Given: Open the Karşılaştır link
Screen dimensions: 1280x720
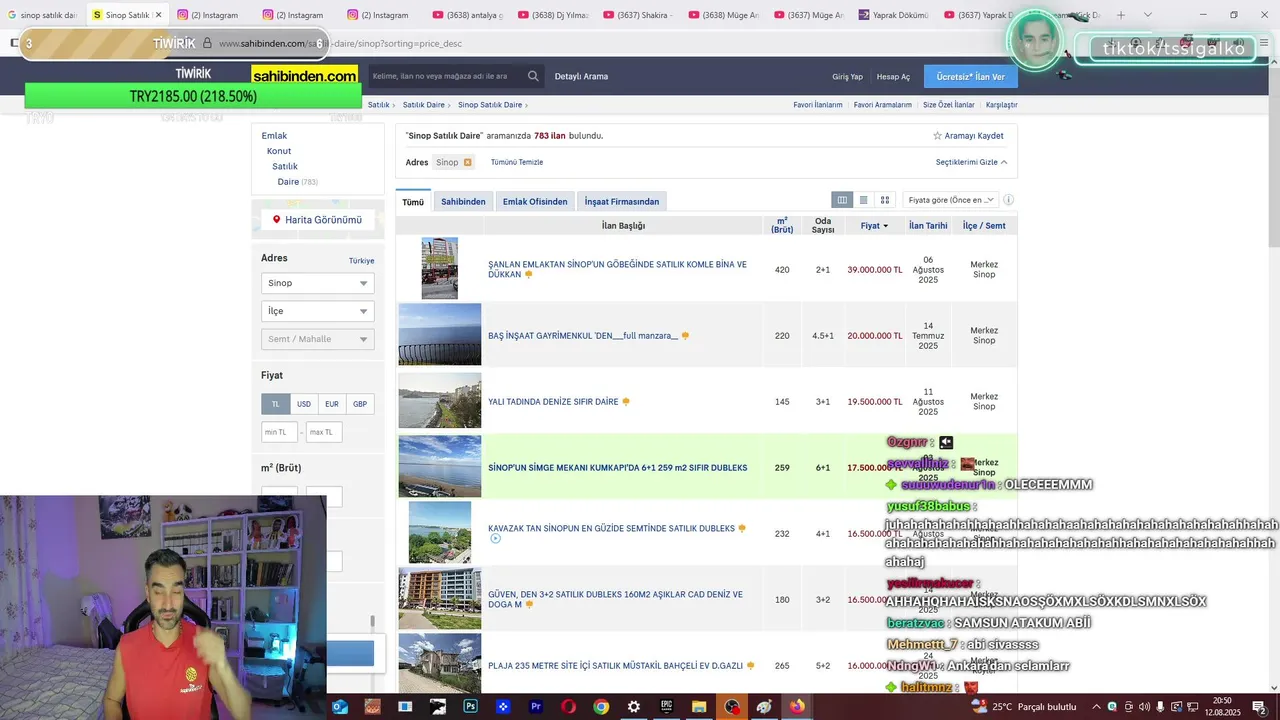Looking at the screenshot, I should point(1002,105).
